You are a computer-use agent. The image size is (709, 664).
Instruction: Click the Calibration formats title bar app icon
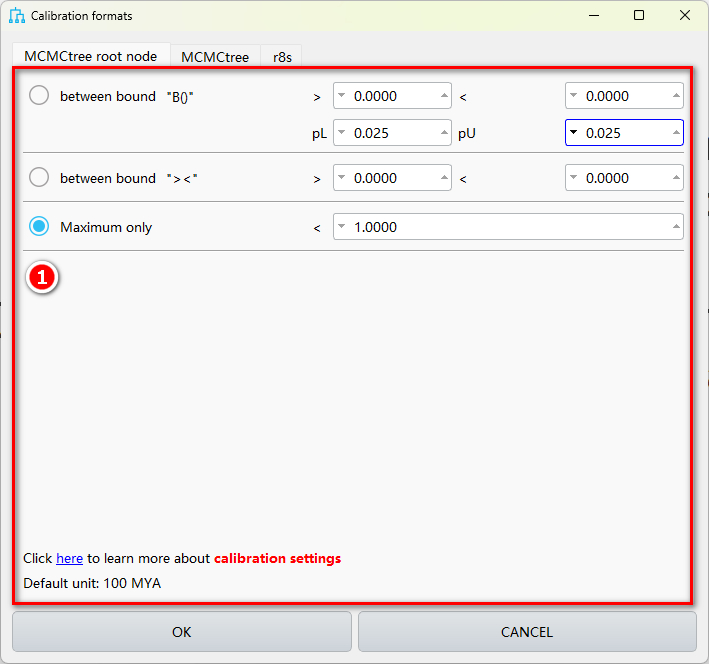pyautogui.click(x=17, y=16)
